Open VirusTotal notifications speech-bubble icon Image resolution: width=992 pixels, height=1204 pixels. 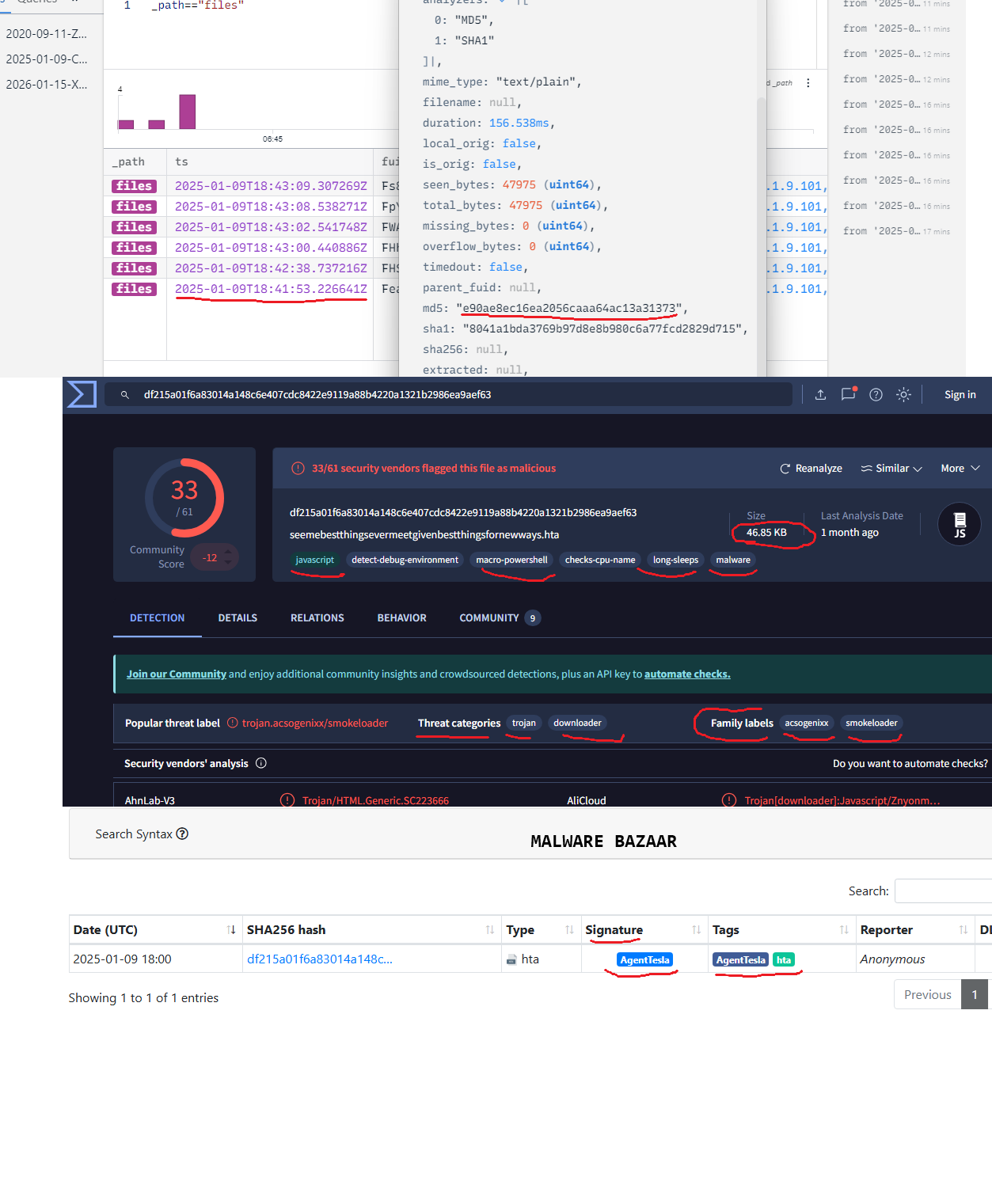tap(848, 393)
